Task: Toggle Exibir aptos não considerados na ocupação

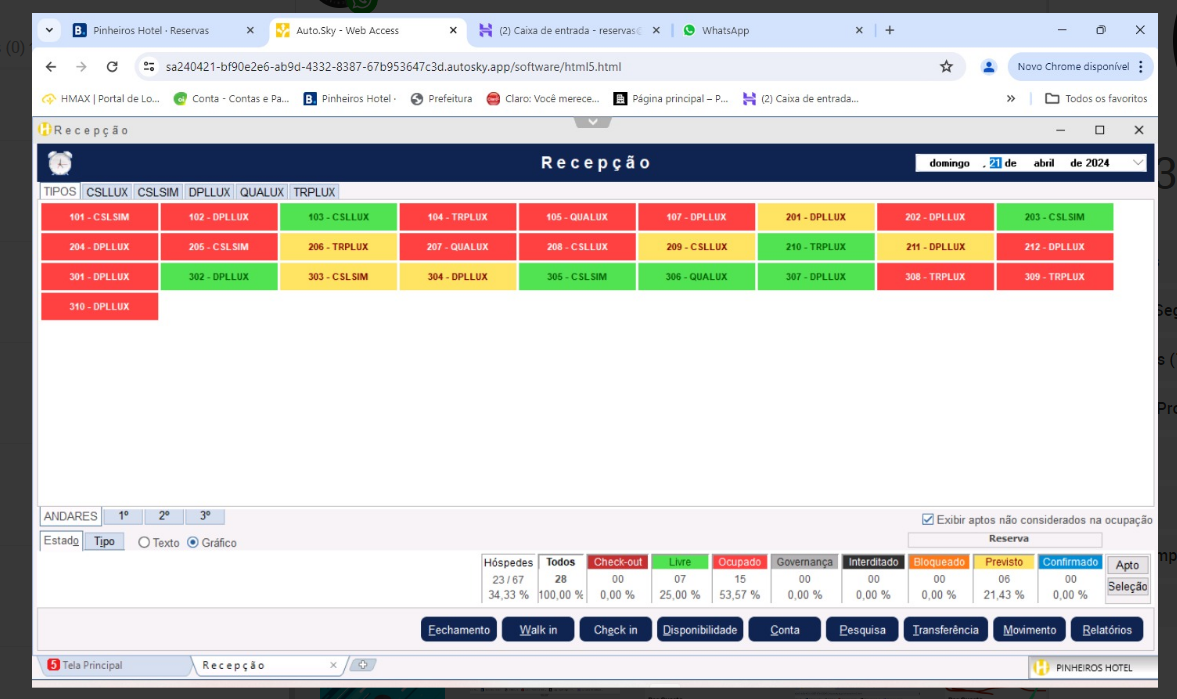Action: coord(928,520)
